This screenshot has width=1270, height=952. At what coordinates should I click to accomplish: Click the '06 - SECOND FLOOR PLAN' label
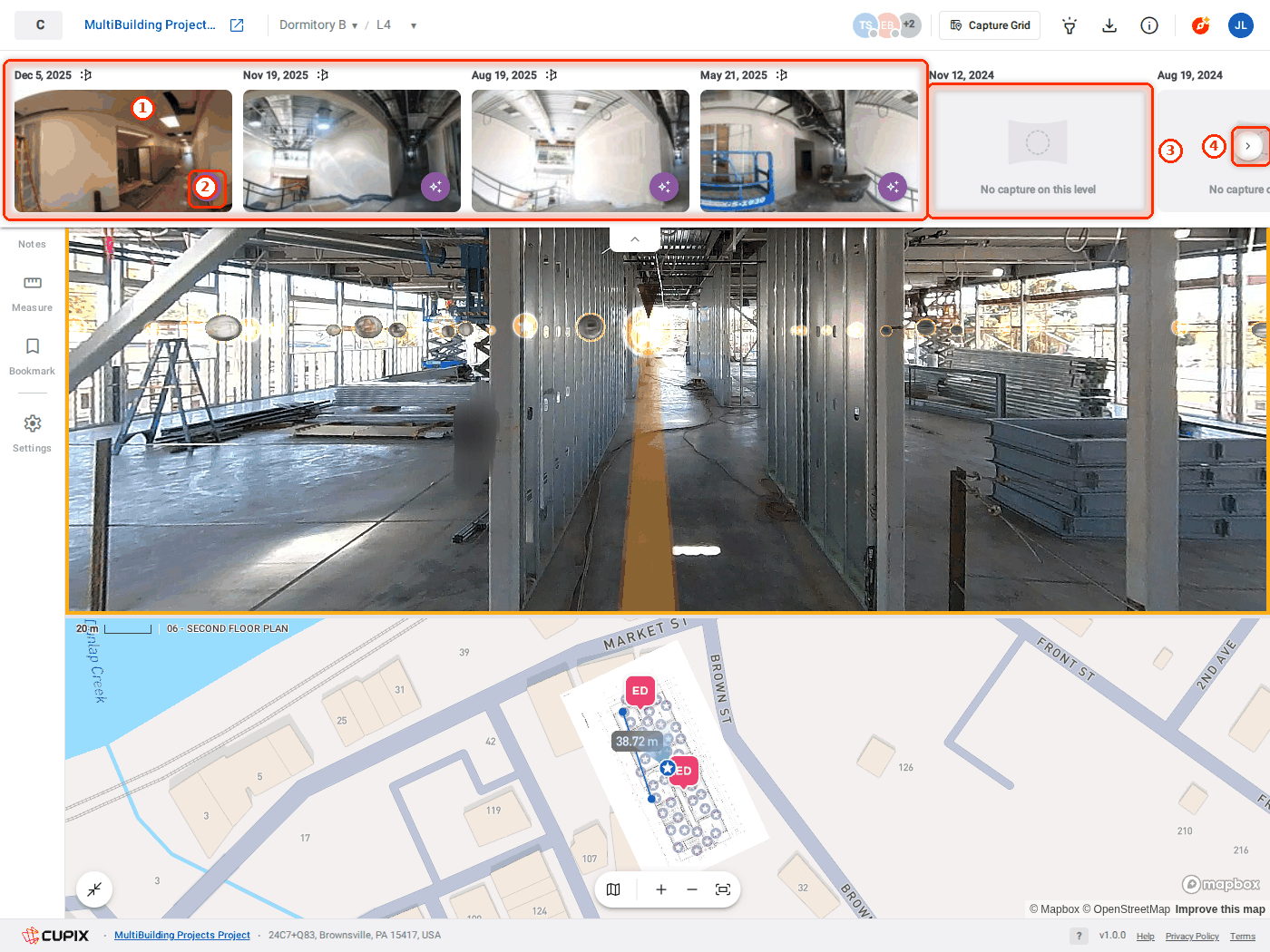click(x=228, y=628)
